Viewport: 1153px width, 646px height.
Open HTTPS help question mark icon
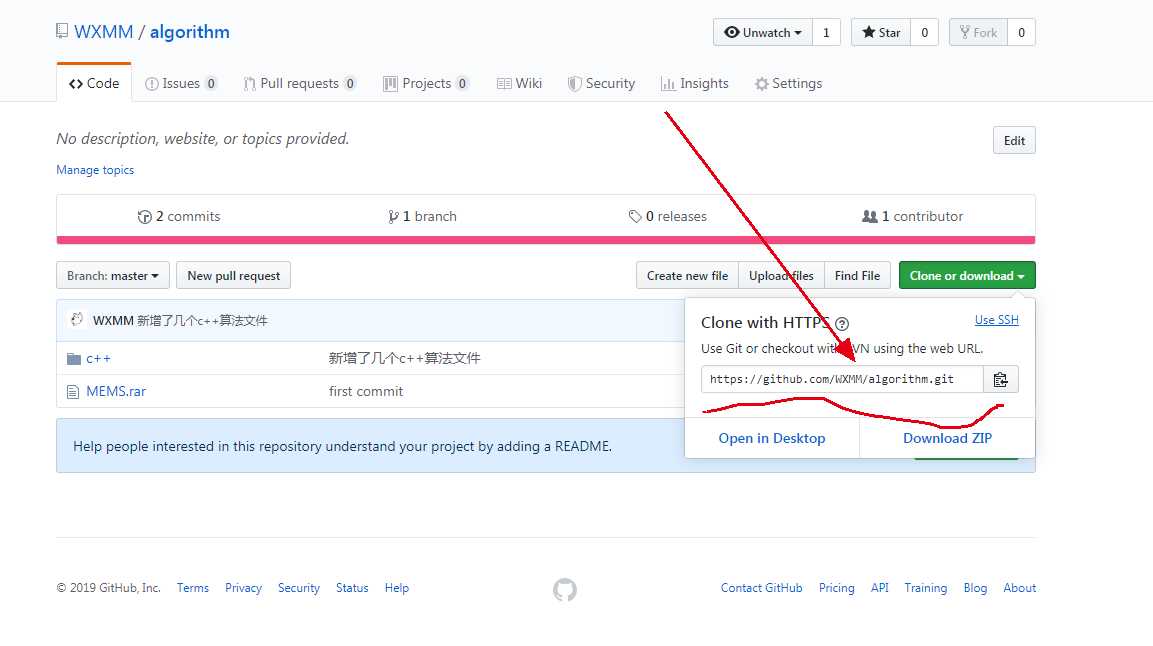(x=842, y=323)
